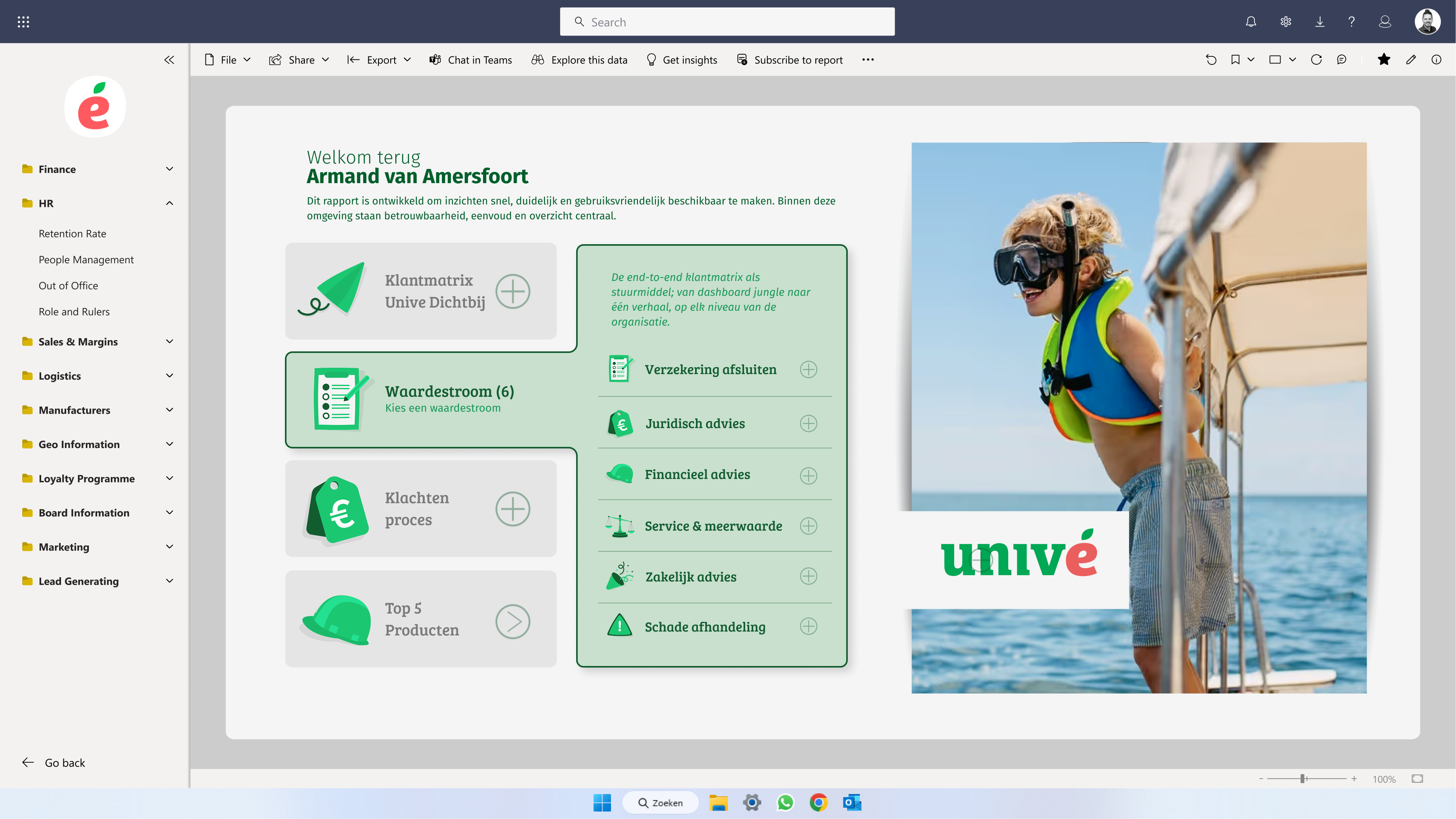1456x819 pixels.
Task: Collapse the HR folder
Action: 97,203
